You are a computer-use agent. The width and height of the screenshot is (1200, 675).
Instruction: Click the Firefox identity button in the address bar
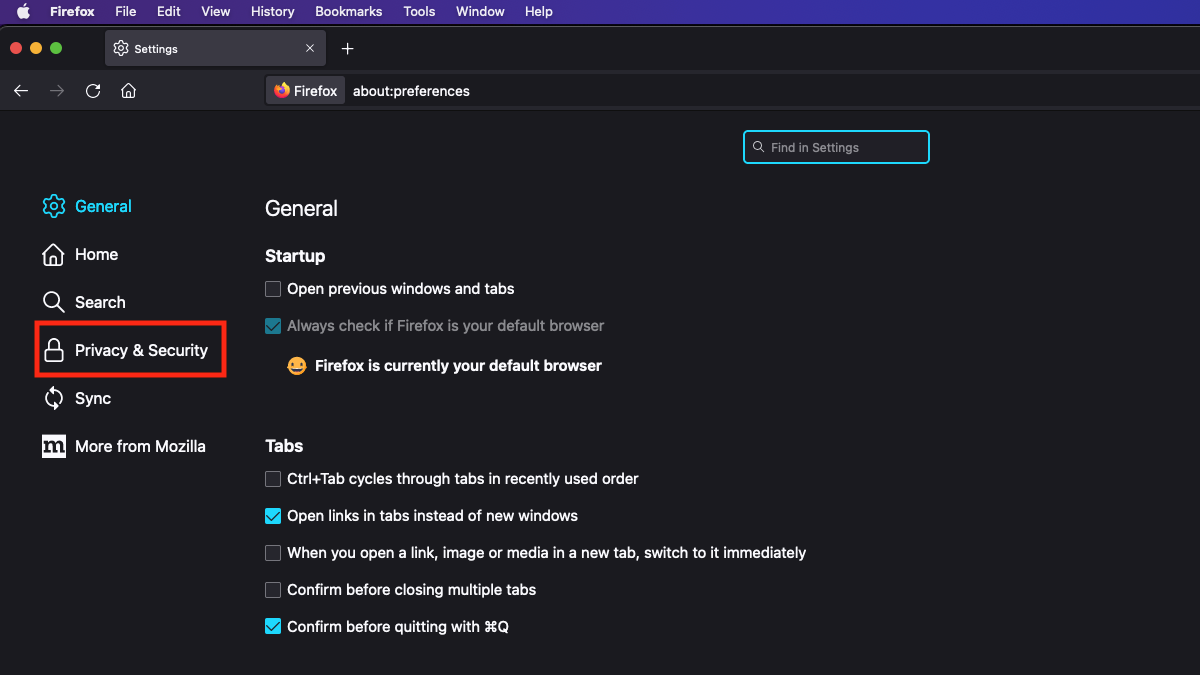(306, 91)
